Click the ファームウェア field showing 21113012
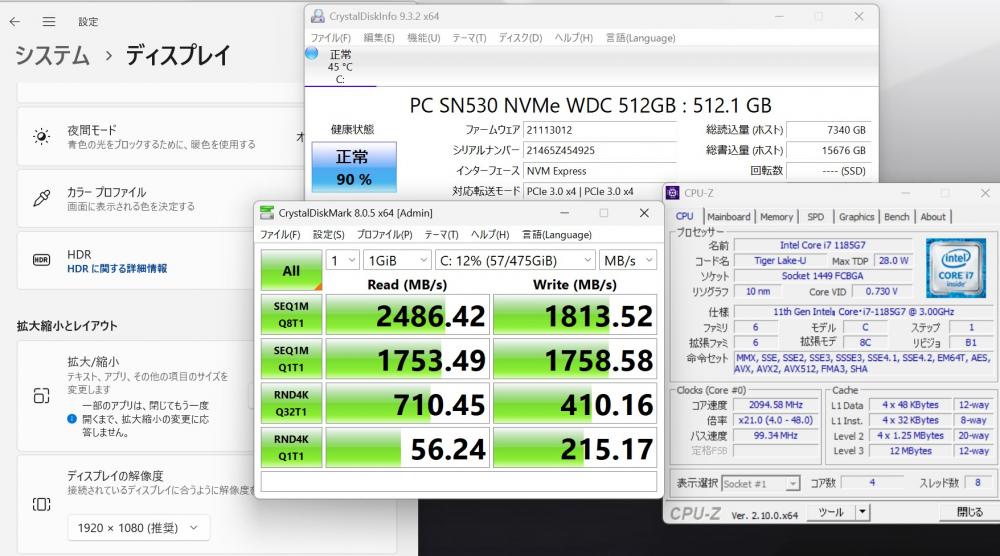Image resolution: width=1000 pixels, height=556 pixels. (599, 130)
